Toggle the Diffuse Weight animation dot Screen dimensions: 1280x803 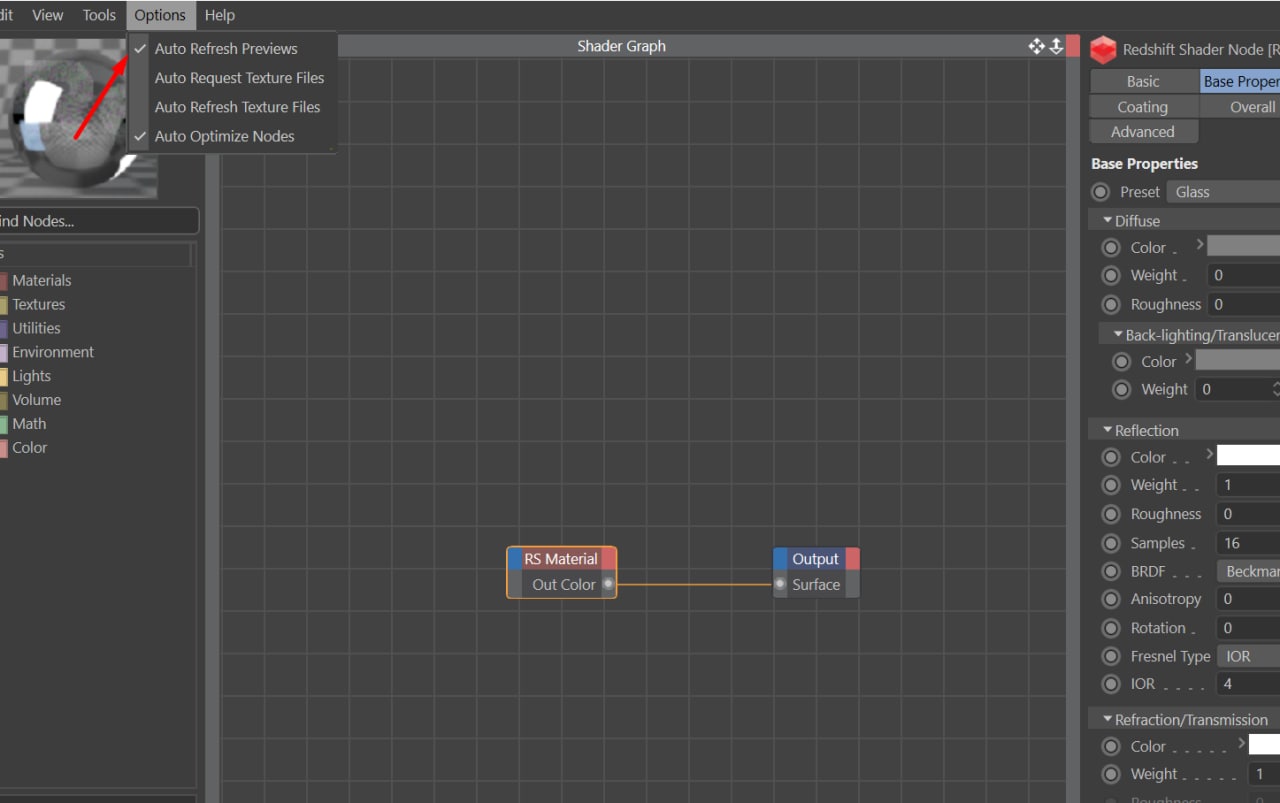pyautogui.click(x=1111, y=276)
